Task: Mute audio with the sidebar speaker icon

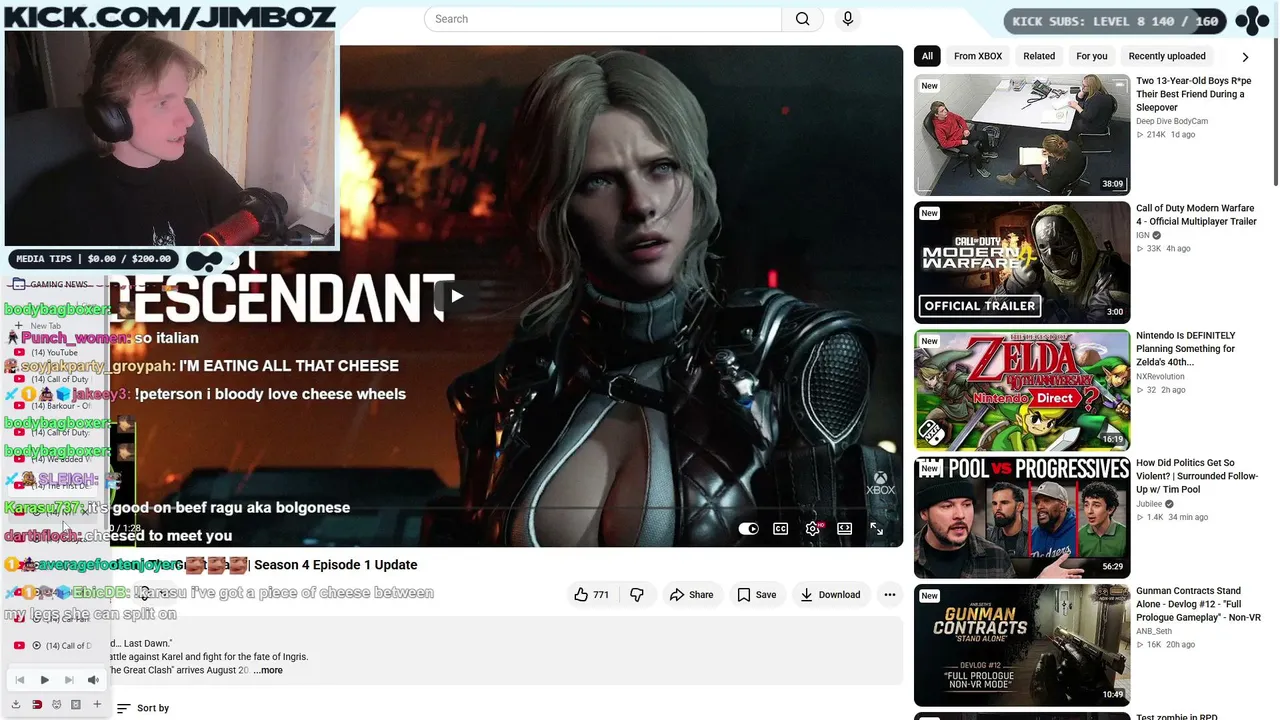Action: (93, 680)
